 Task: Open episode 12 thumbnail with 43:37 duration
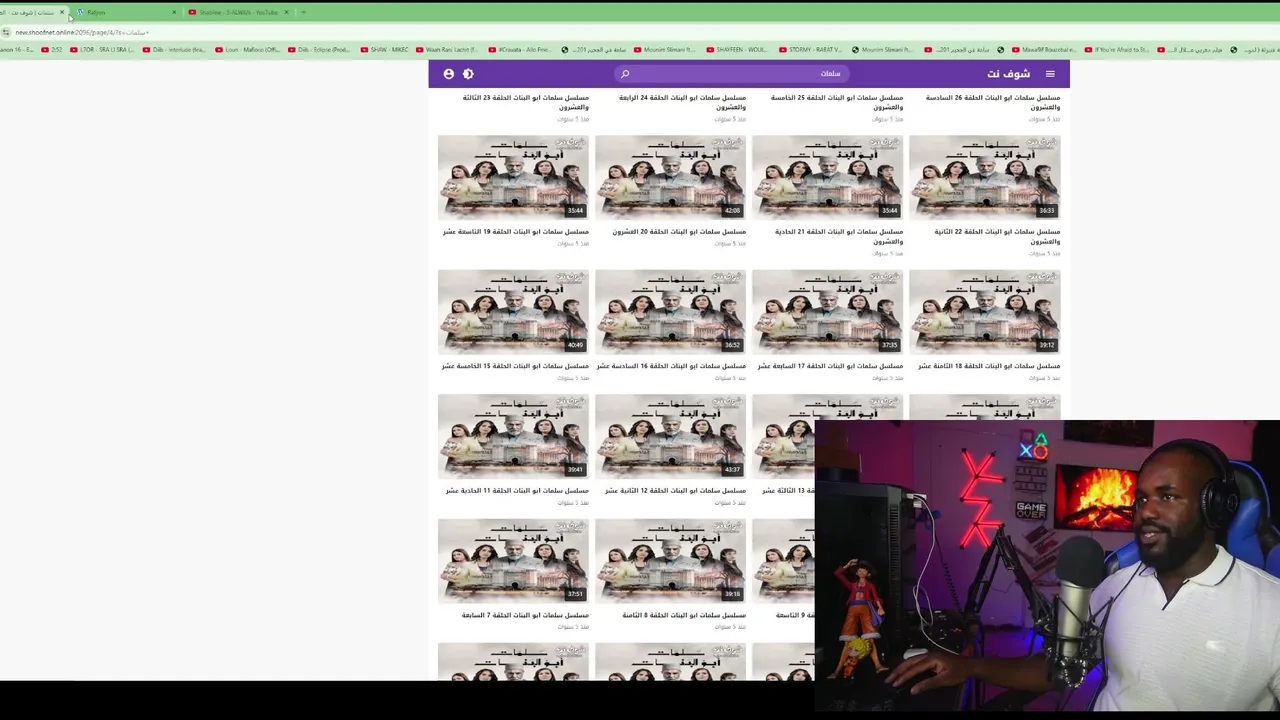point(670,436)
